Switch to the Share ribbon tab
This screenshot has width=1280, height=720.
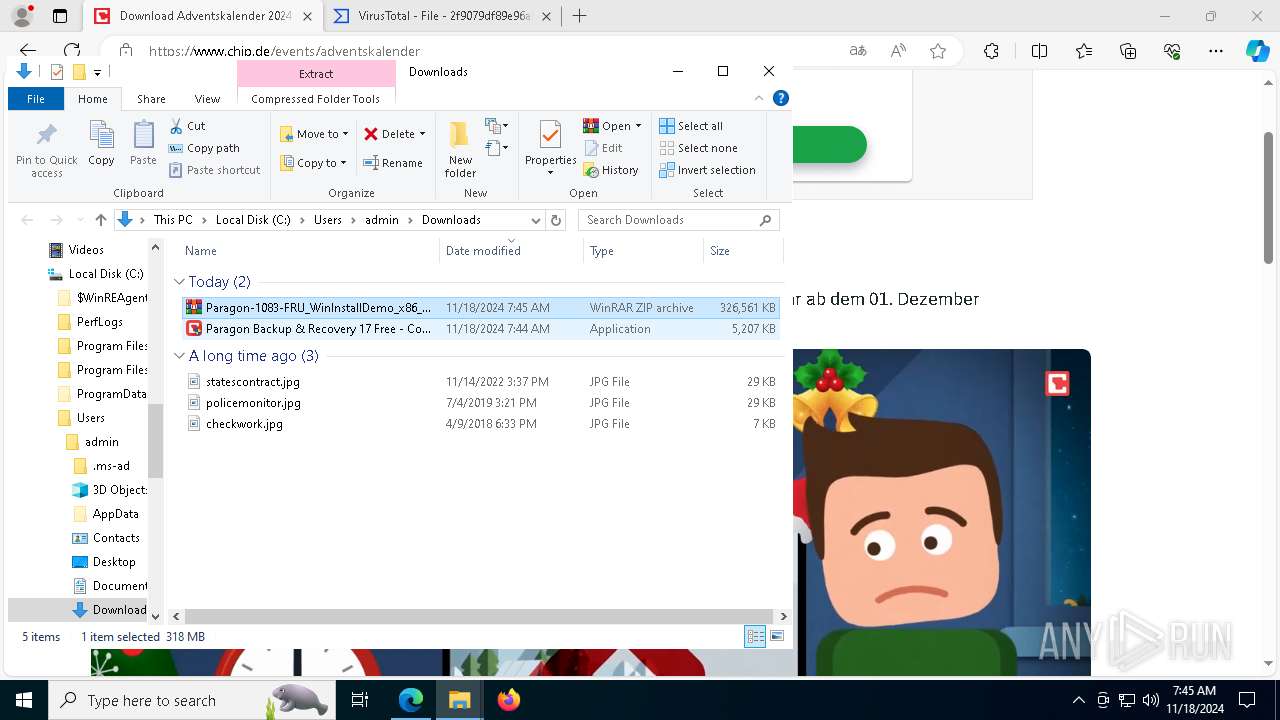click(151, 99)
